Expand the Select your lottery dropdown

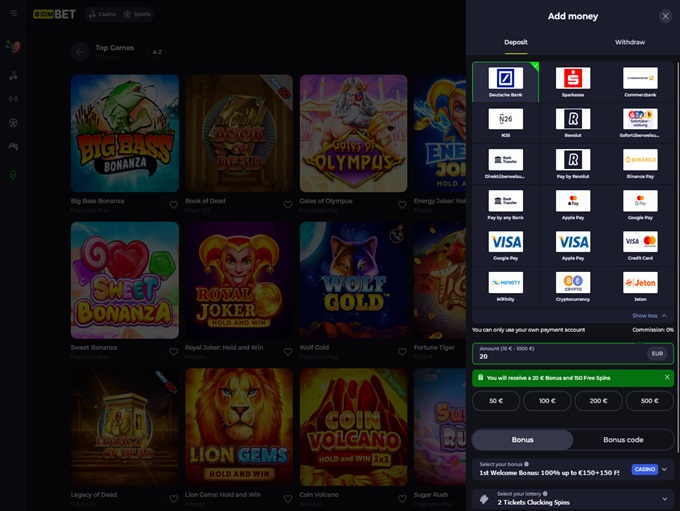[573, 499]
